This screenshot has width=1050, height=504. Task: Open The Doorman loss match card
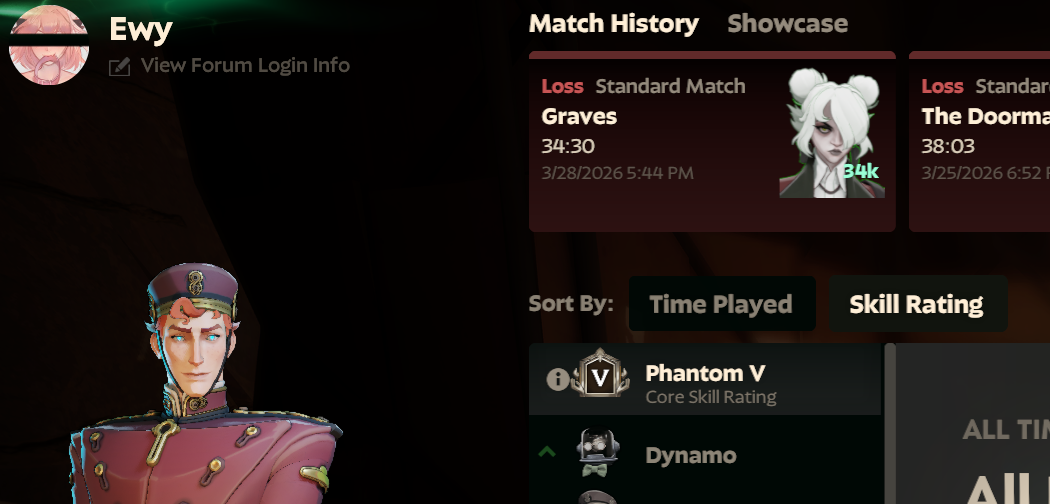[979, 141]
